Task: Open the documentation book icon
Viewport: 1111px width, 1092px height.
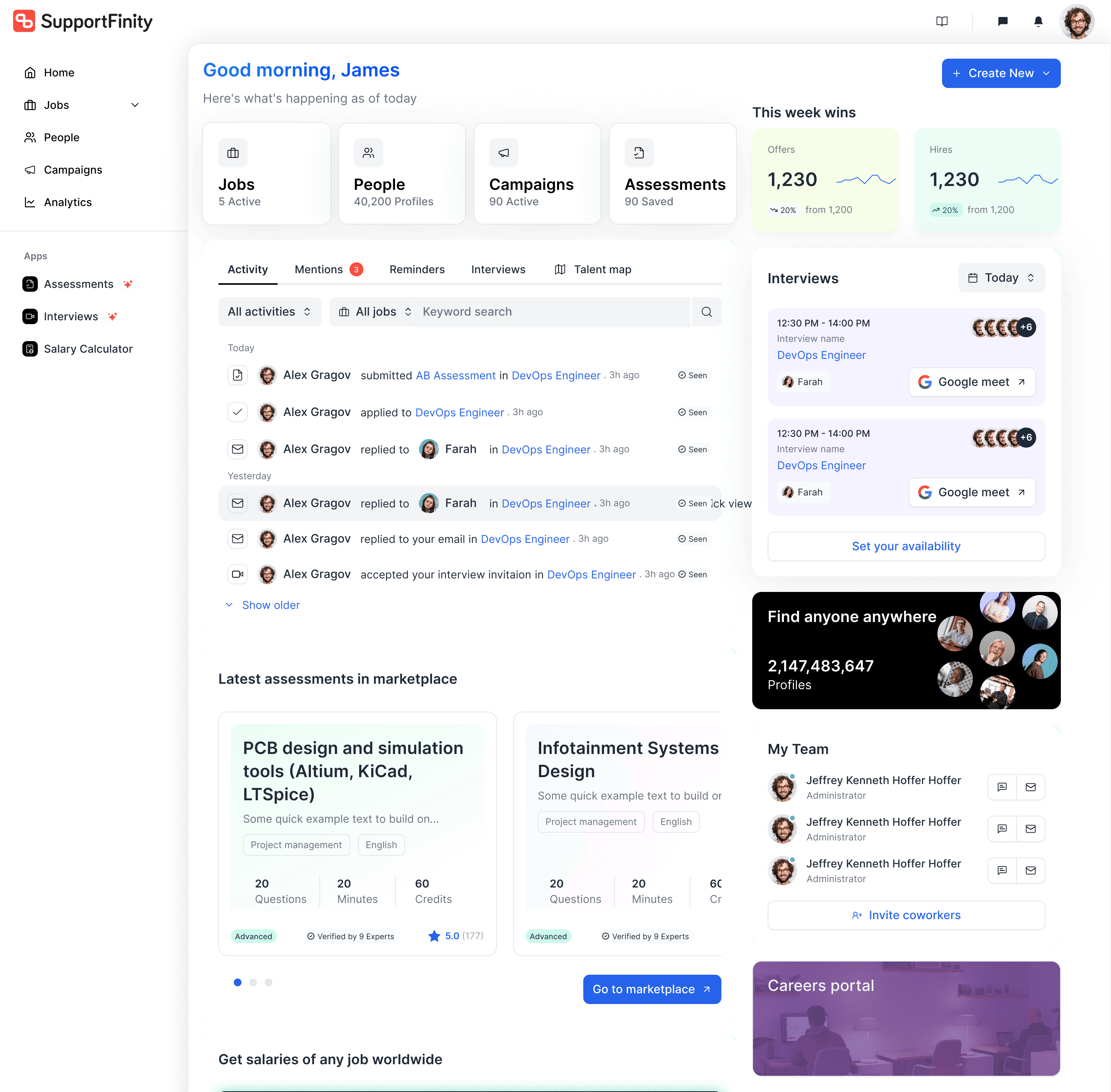Action: [942, 21]
